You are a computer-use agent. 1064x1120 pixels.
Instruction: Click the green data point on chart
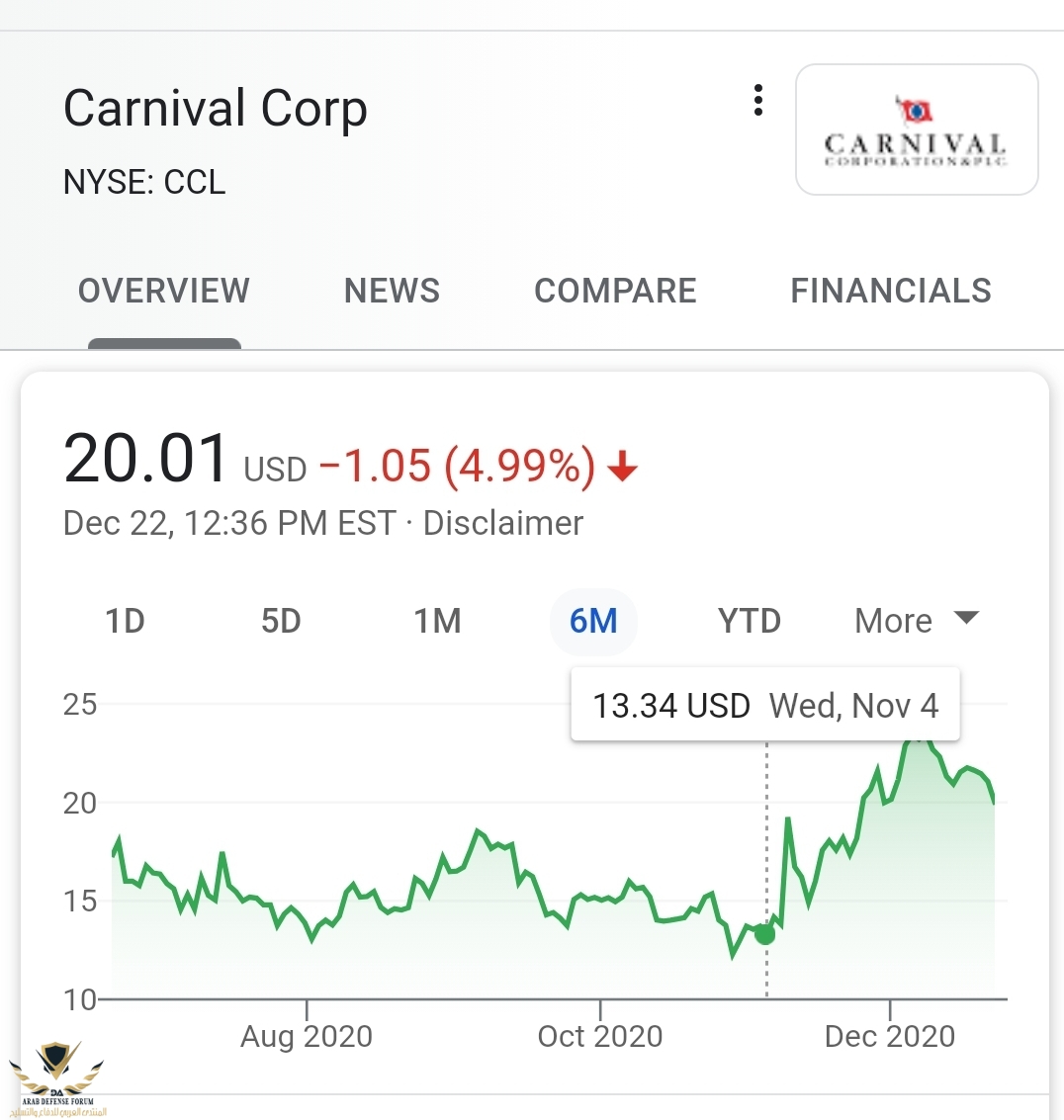point(765,933)
